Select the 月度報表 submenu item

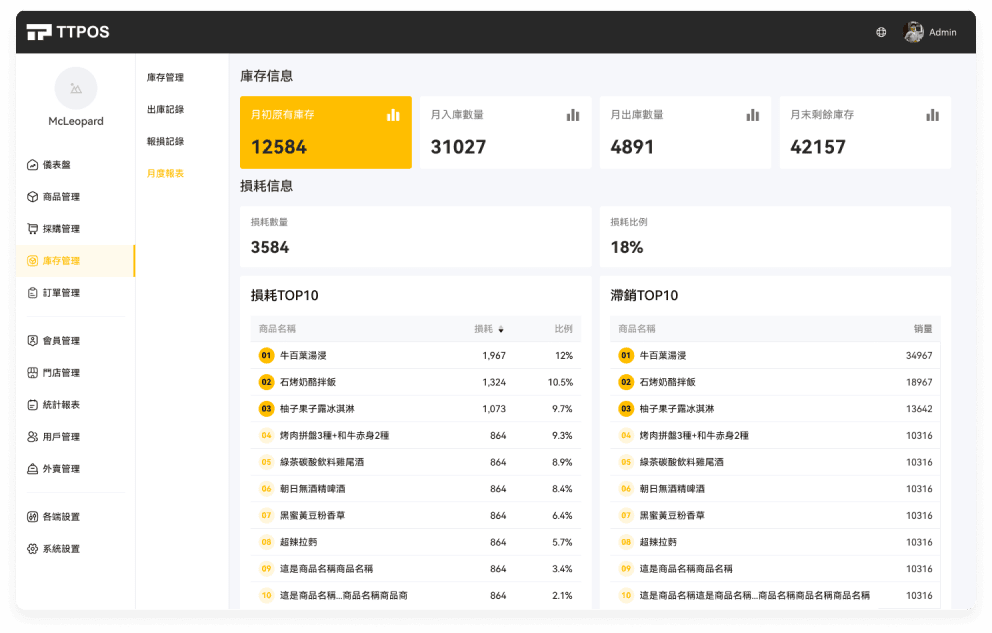[165, 173]
